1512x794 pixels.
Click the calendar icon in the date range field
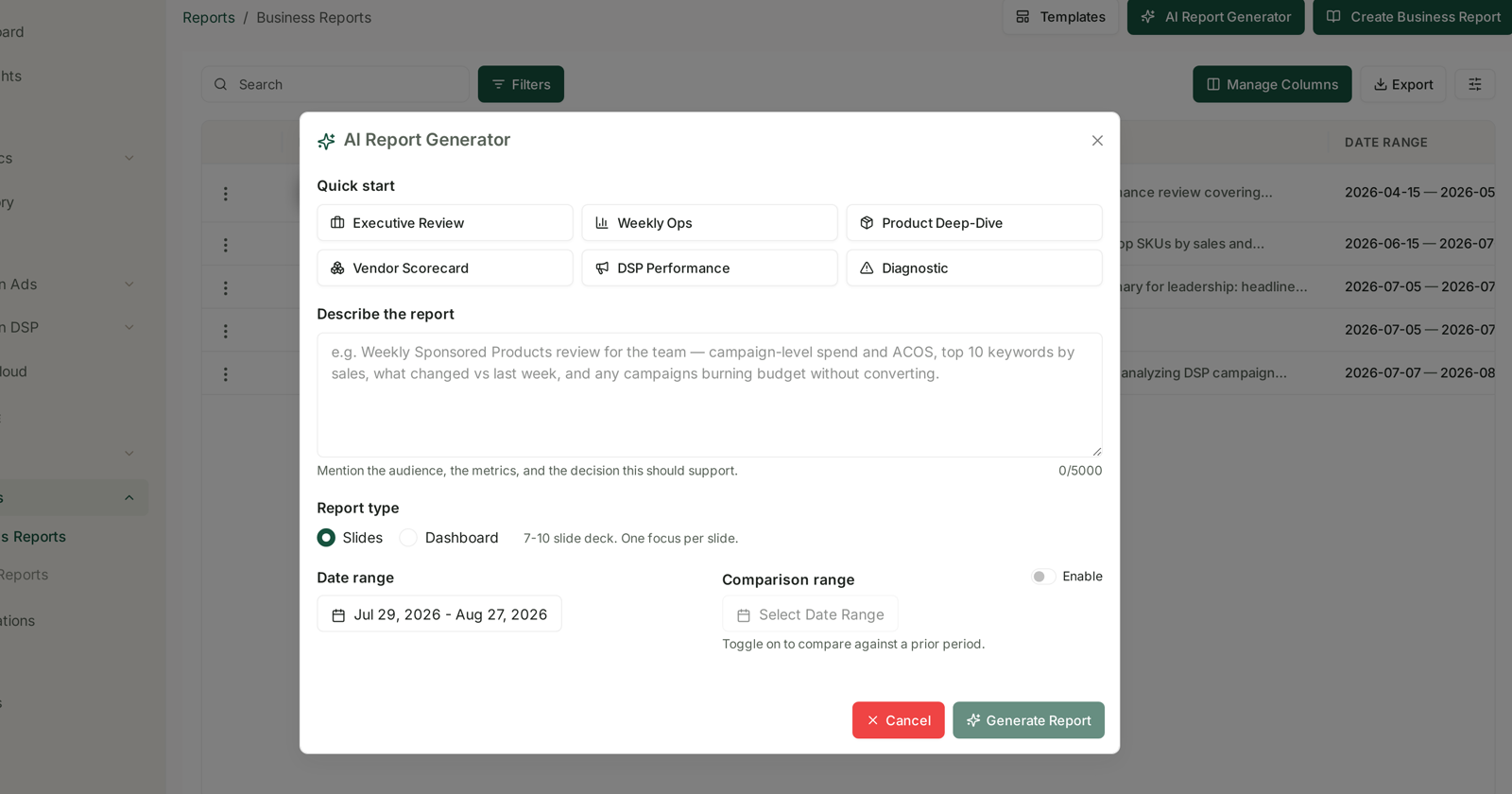(338, 615)
